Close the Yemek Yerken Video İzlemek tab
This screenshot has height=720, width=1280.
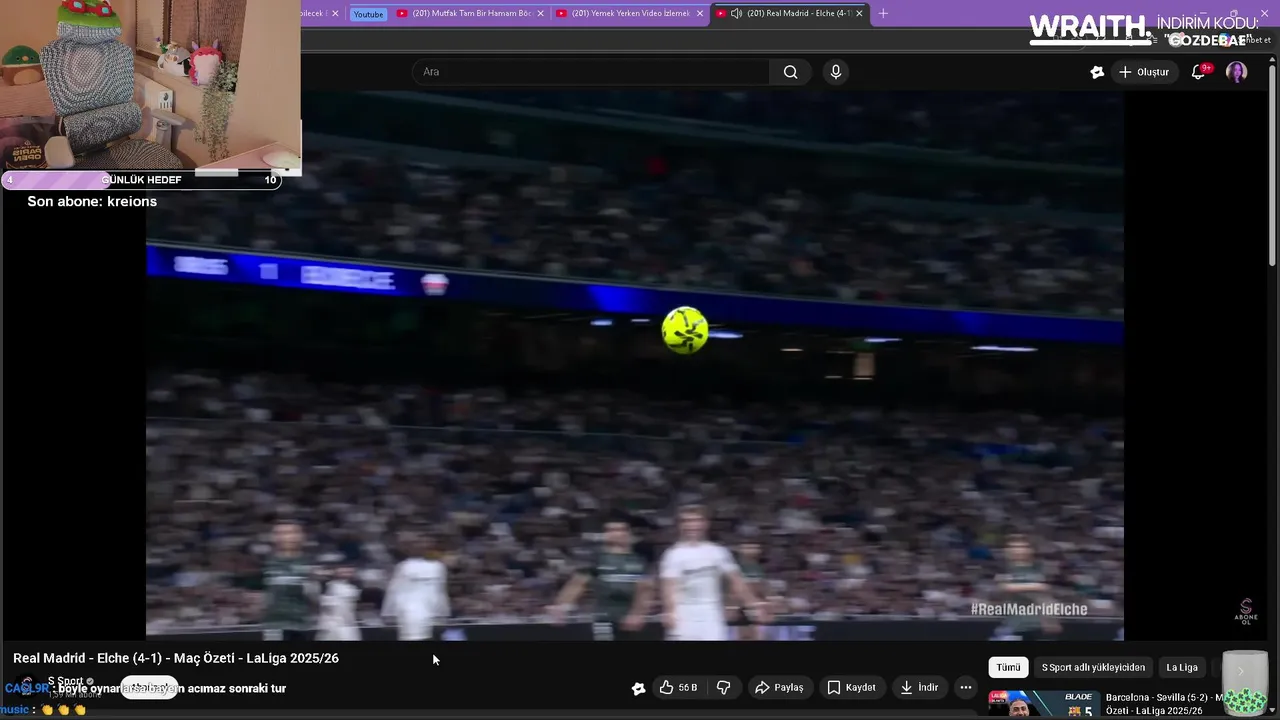tap(699, 13)
